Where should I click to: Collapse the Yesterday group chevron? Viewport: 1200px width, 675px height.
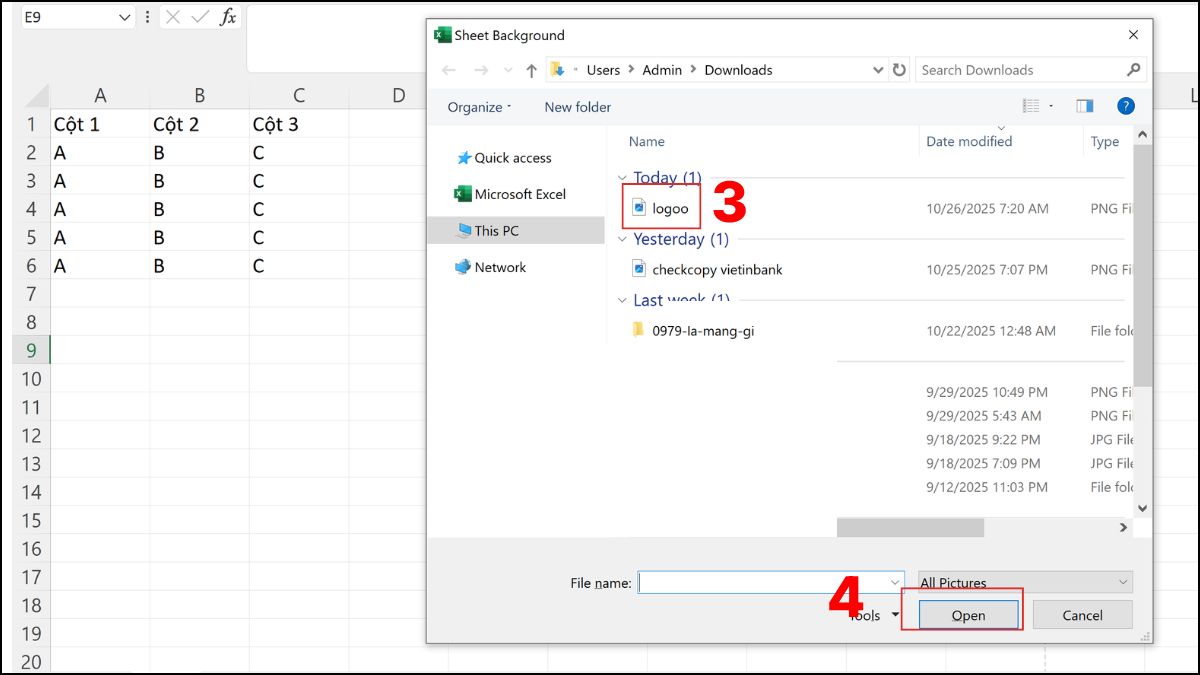(623, 239)
